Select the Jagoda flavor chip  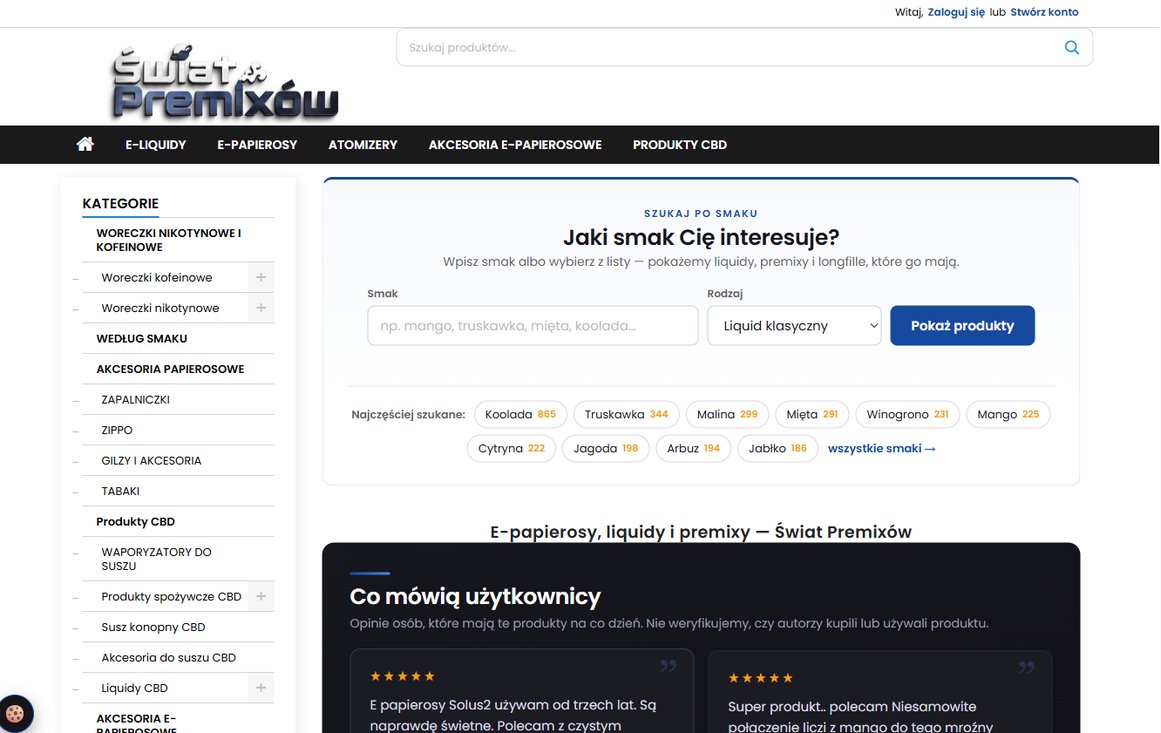click(x=606, y=449)
